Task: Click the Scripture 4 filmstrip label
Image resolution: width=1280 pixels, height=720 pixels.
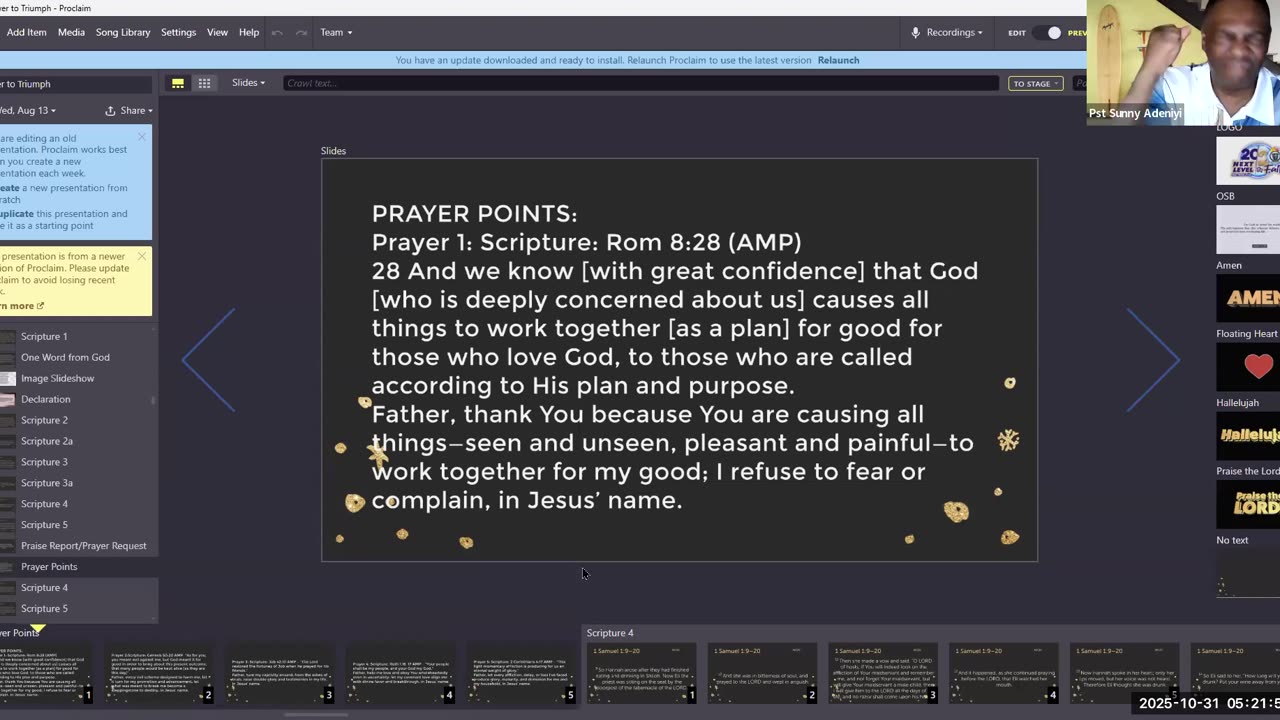Action: [610, 633]
